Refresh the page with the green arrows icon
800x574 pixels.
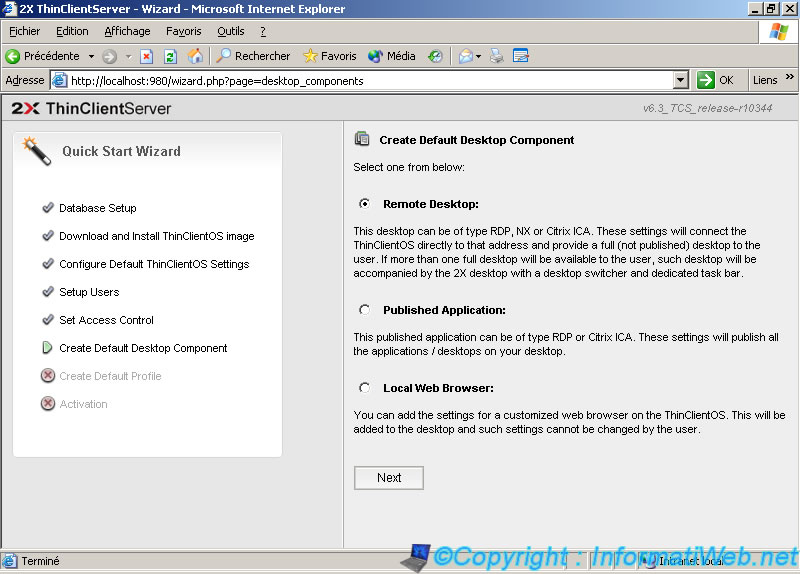tap(170, 56)
